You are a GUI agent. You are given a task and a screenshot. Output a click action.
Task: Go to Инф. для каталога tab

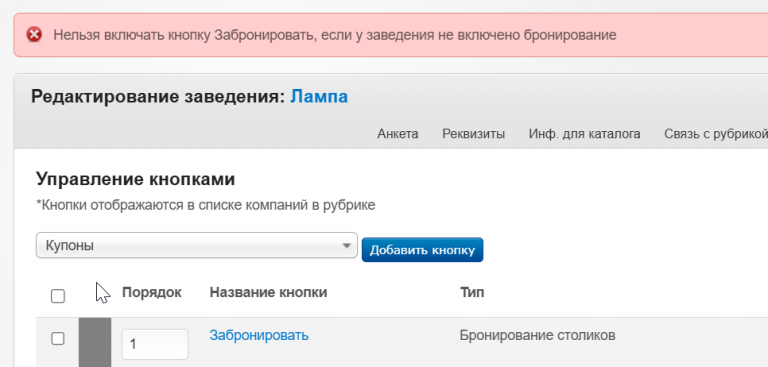click(584, 134)
